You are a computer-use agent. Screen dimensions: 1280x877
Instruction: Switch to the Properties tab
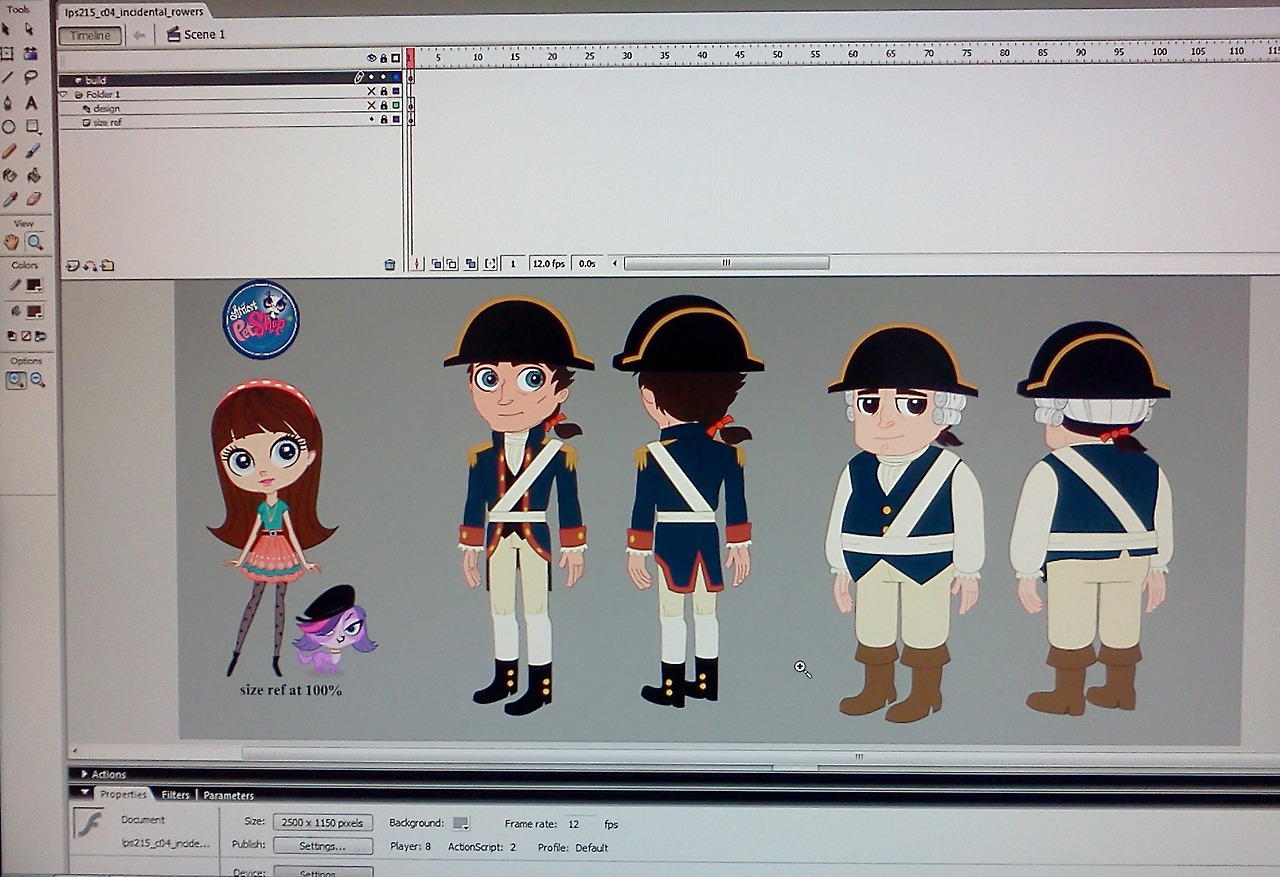(123, 794)
